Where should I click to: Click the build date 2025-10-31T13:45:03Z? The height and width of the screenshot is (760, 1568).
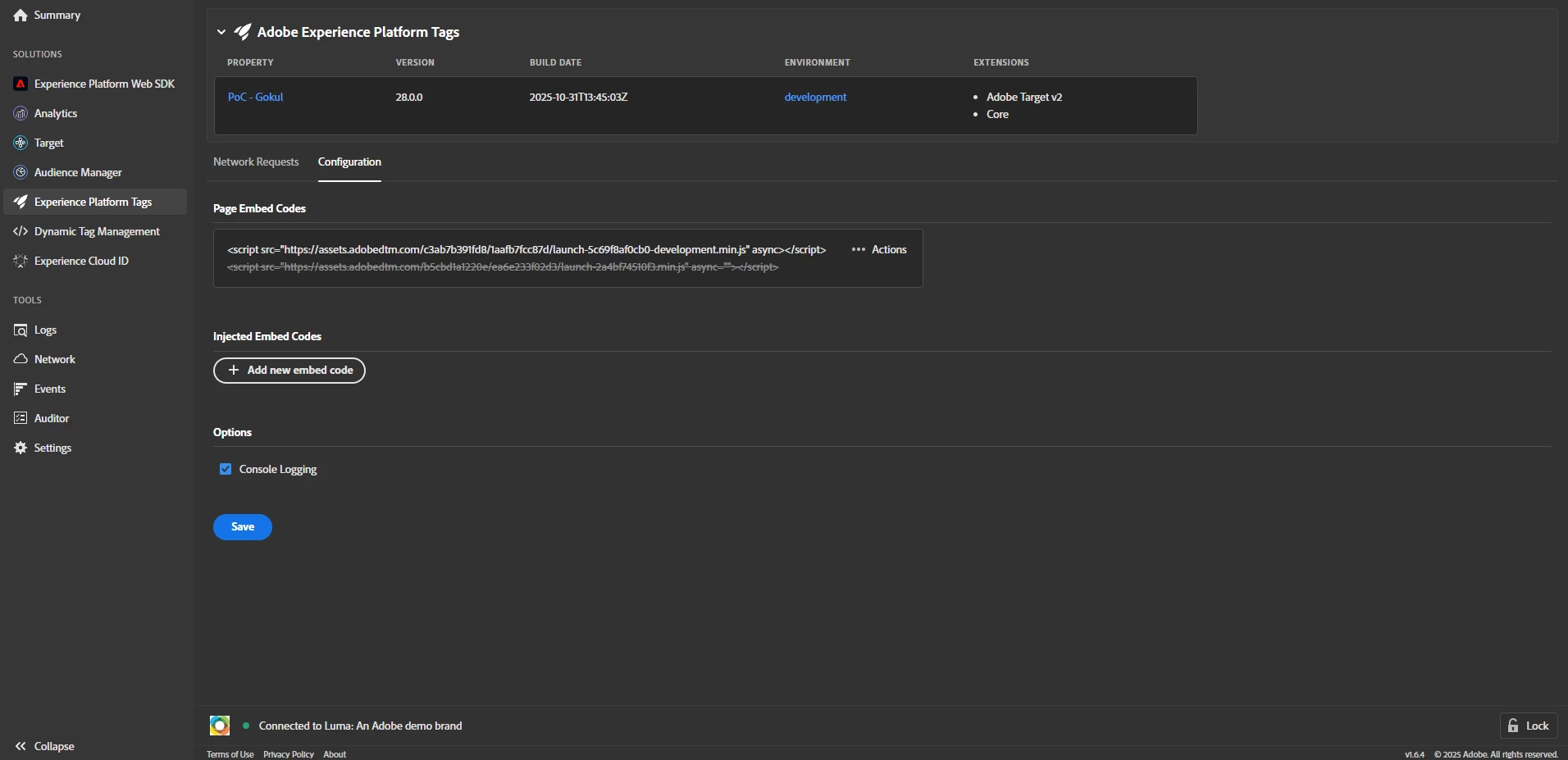click(578, 97)
